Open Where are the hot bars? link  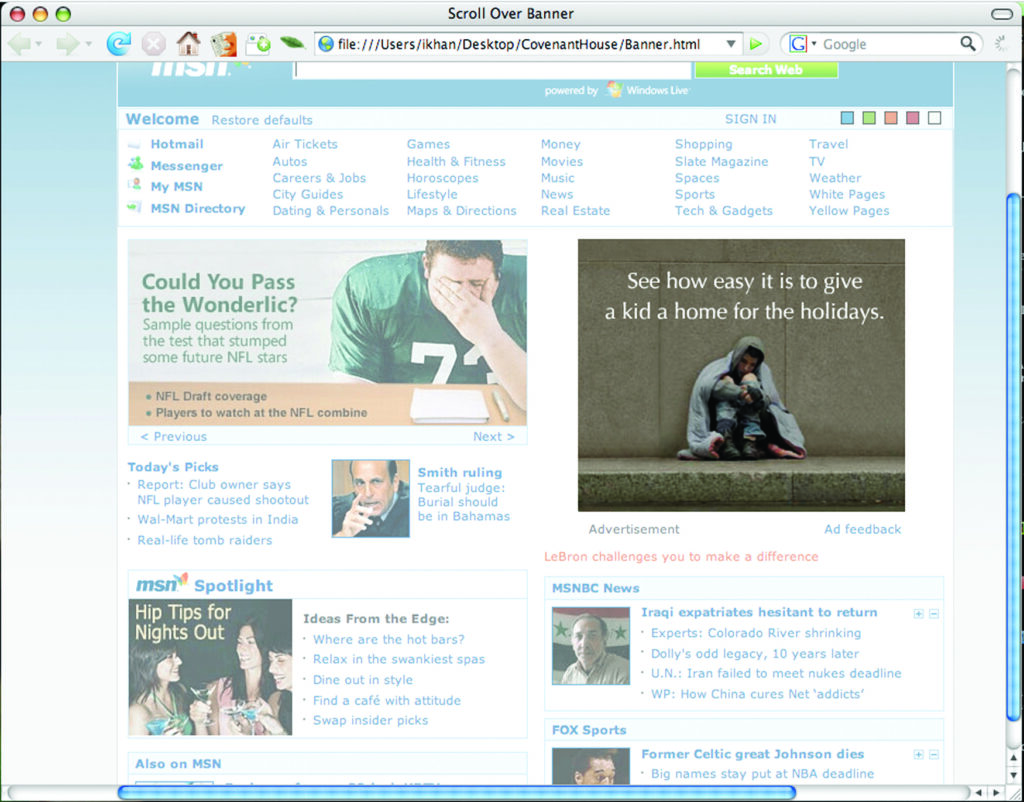point(389,639)
